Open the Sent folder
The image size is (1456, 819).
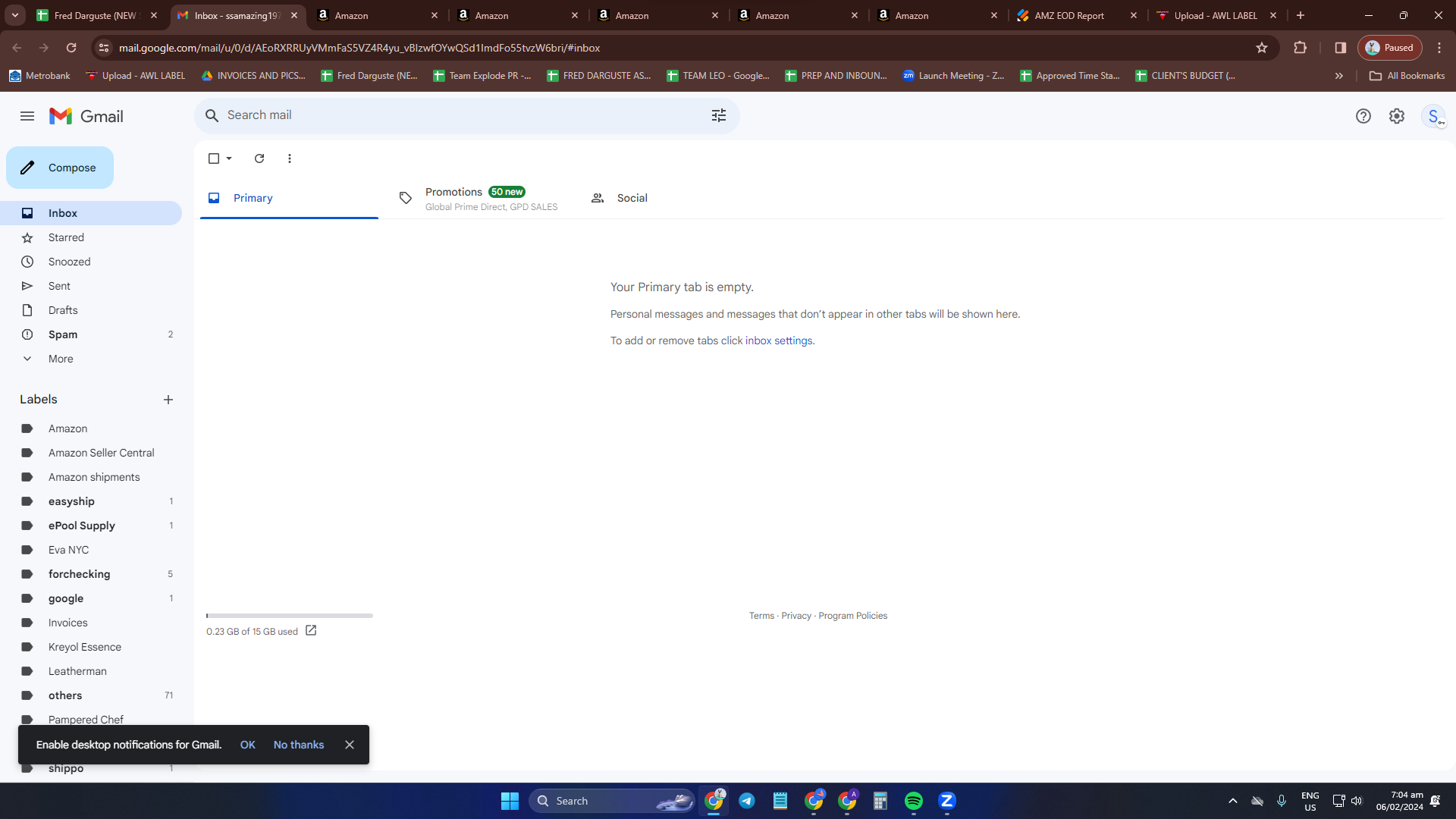(x=91, y=286)
